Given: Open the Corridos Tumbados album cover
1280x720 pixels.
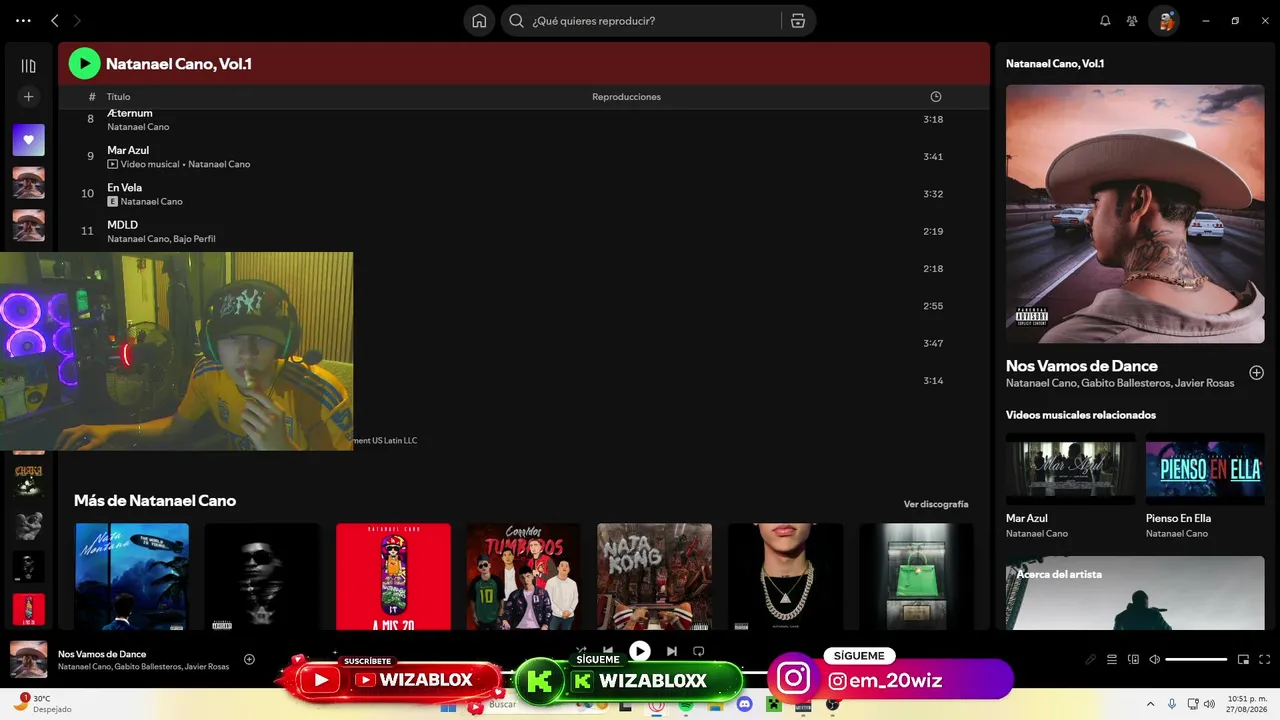Looking at the screenshot, I should 523,576.
